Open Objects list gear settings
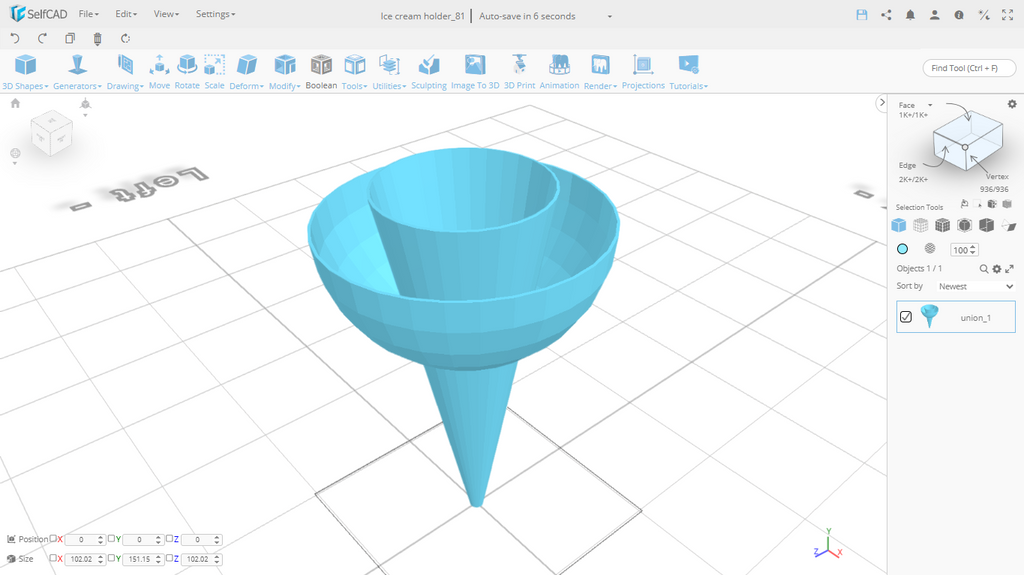 (x=997, y=269)
